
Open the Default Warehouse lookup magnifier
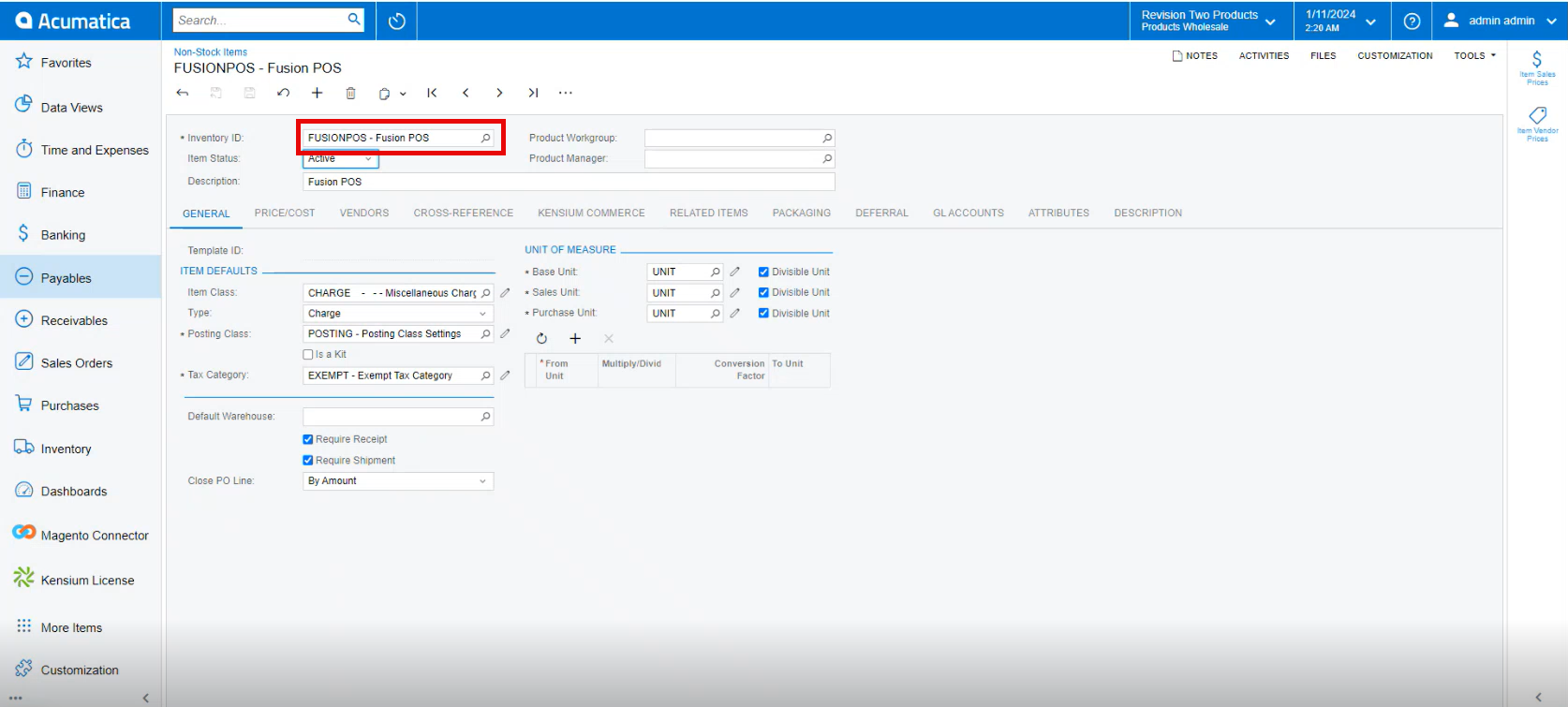(x=485, y=417)
